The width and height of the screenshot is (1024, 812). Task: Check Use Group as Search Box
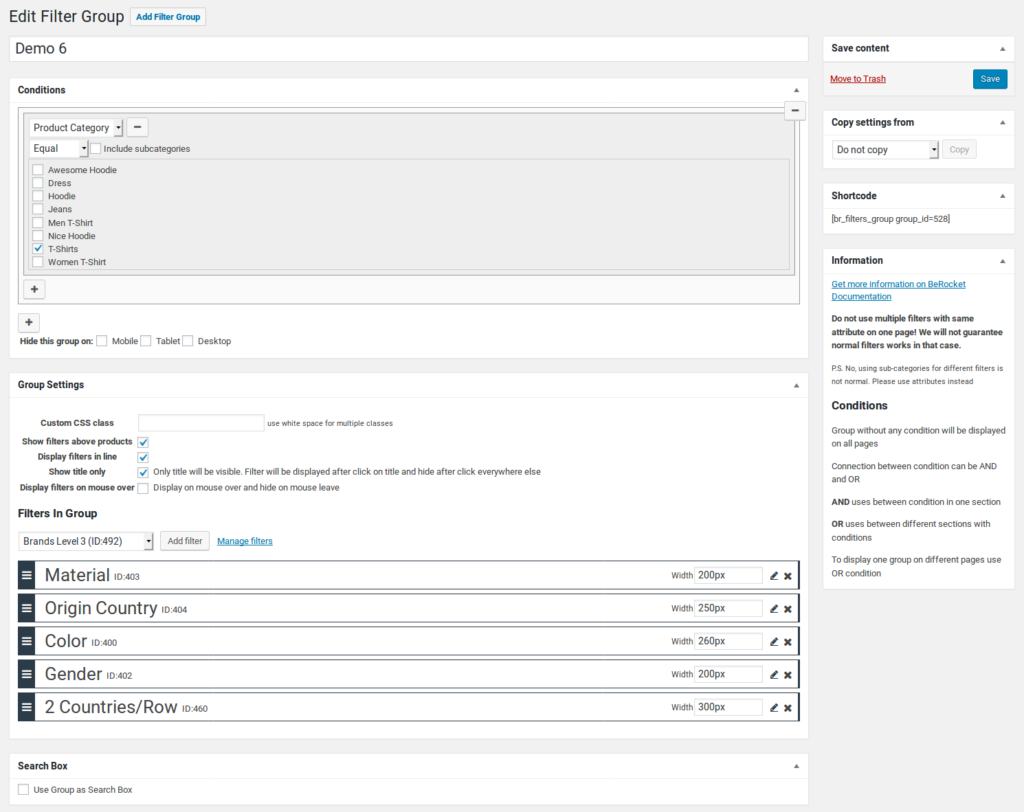(x=24, y=790)
